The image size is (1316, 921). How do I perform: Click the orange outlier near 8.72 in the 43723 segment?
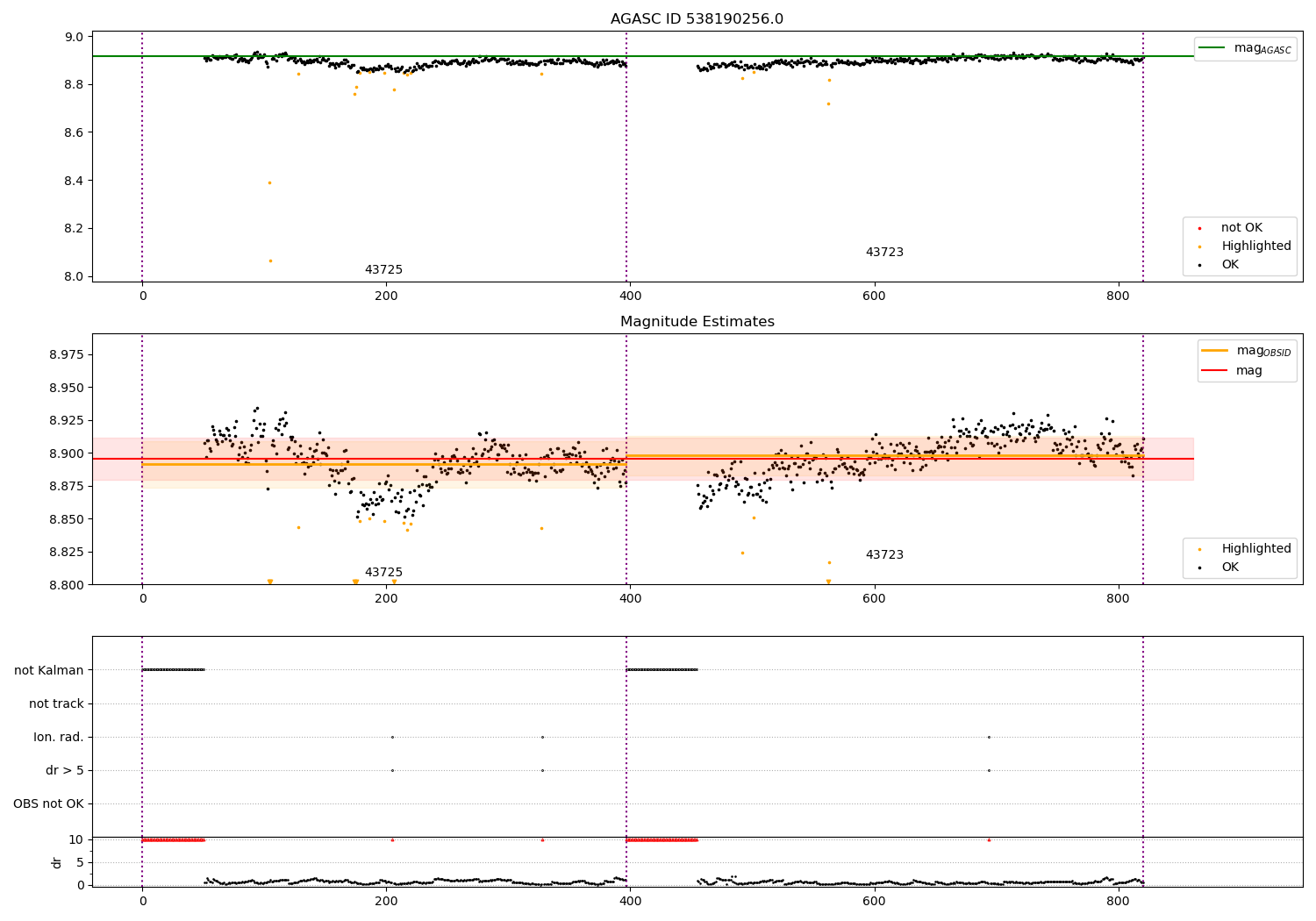coord(828,104)
